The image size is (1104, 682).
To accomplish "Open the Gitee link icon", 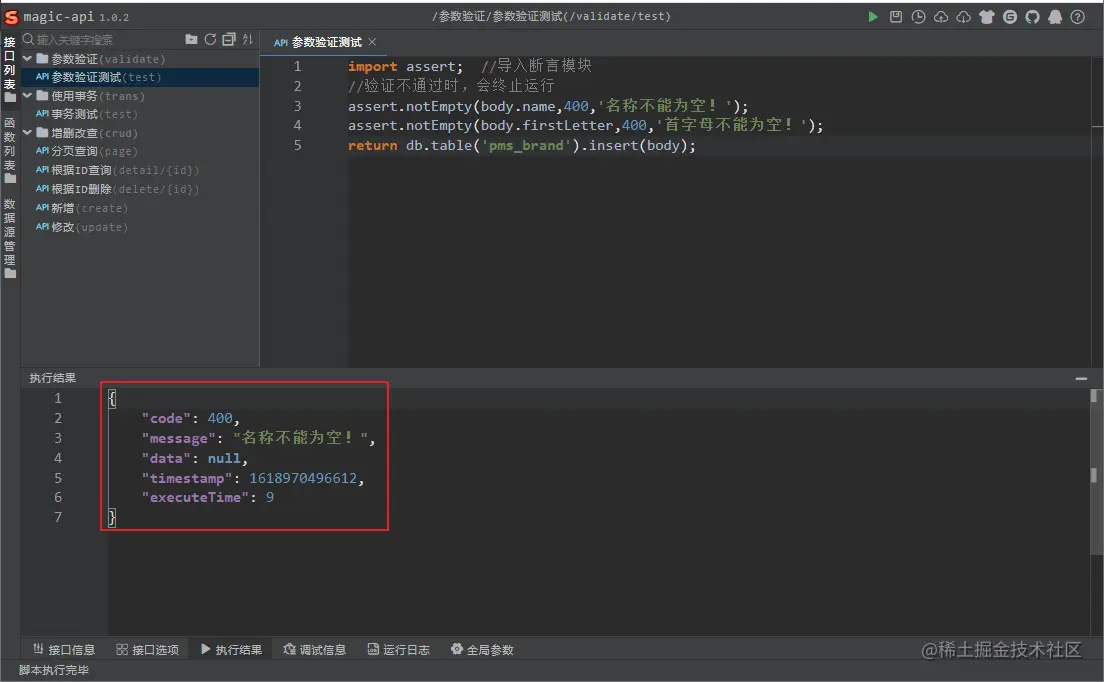I will 1010,17.
